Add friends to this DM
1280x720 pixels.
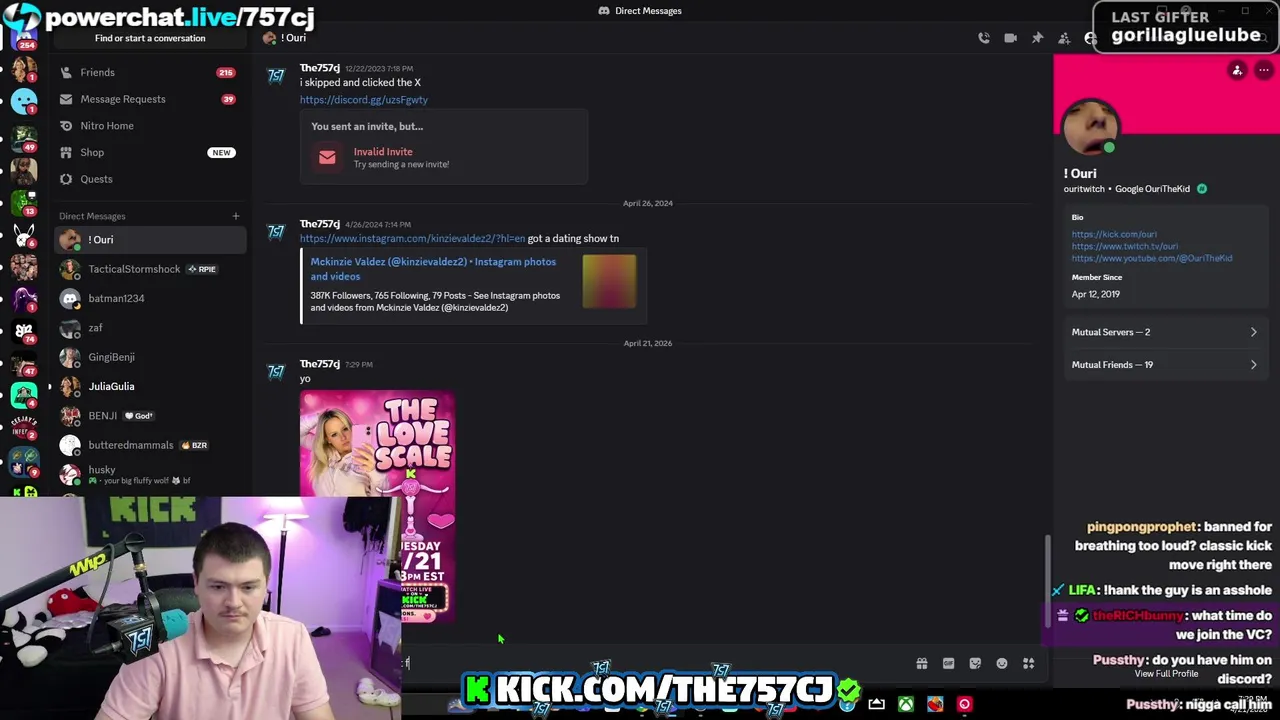pos(1064,38)
